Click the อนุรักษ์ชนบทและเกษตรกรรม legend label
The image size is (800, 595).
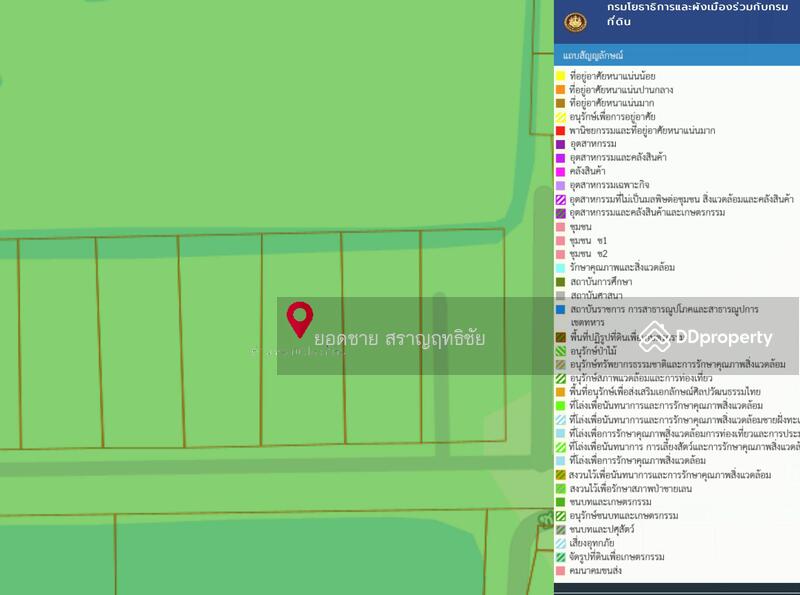623,515
